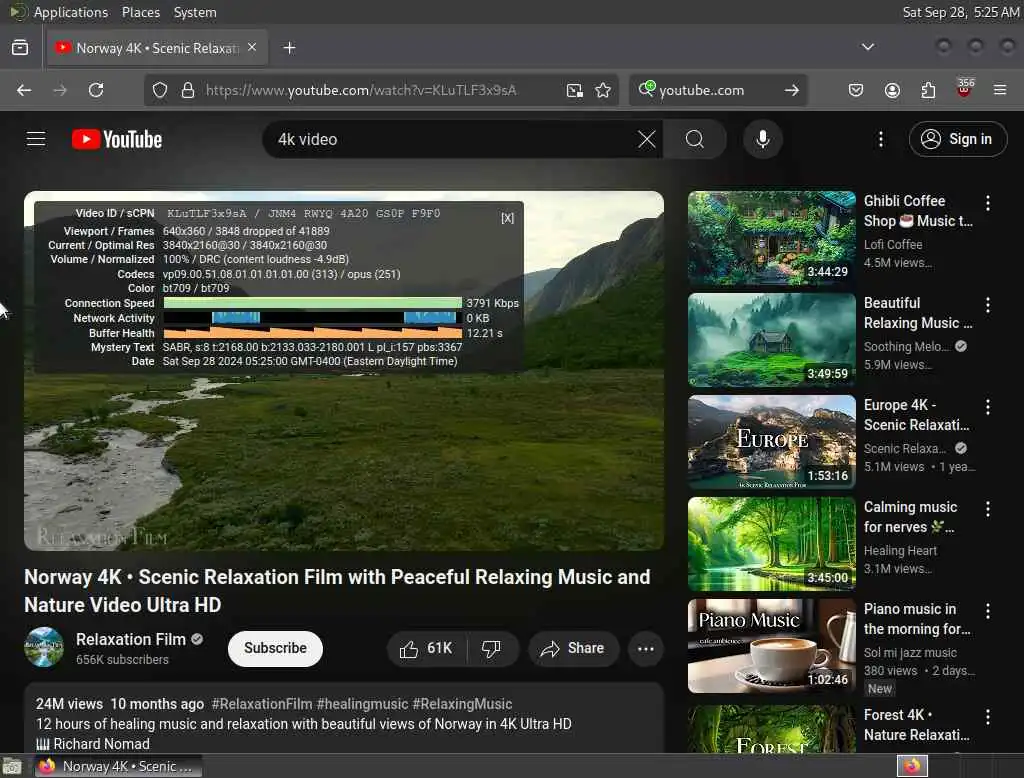Like the video with thumbs up
The width and height of the screenshot is (1024, 778).
coord(426,649)
